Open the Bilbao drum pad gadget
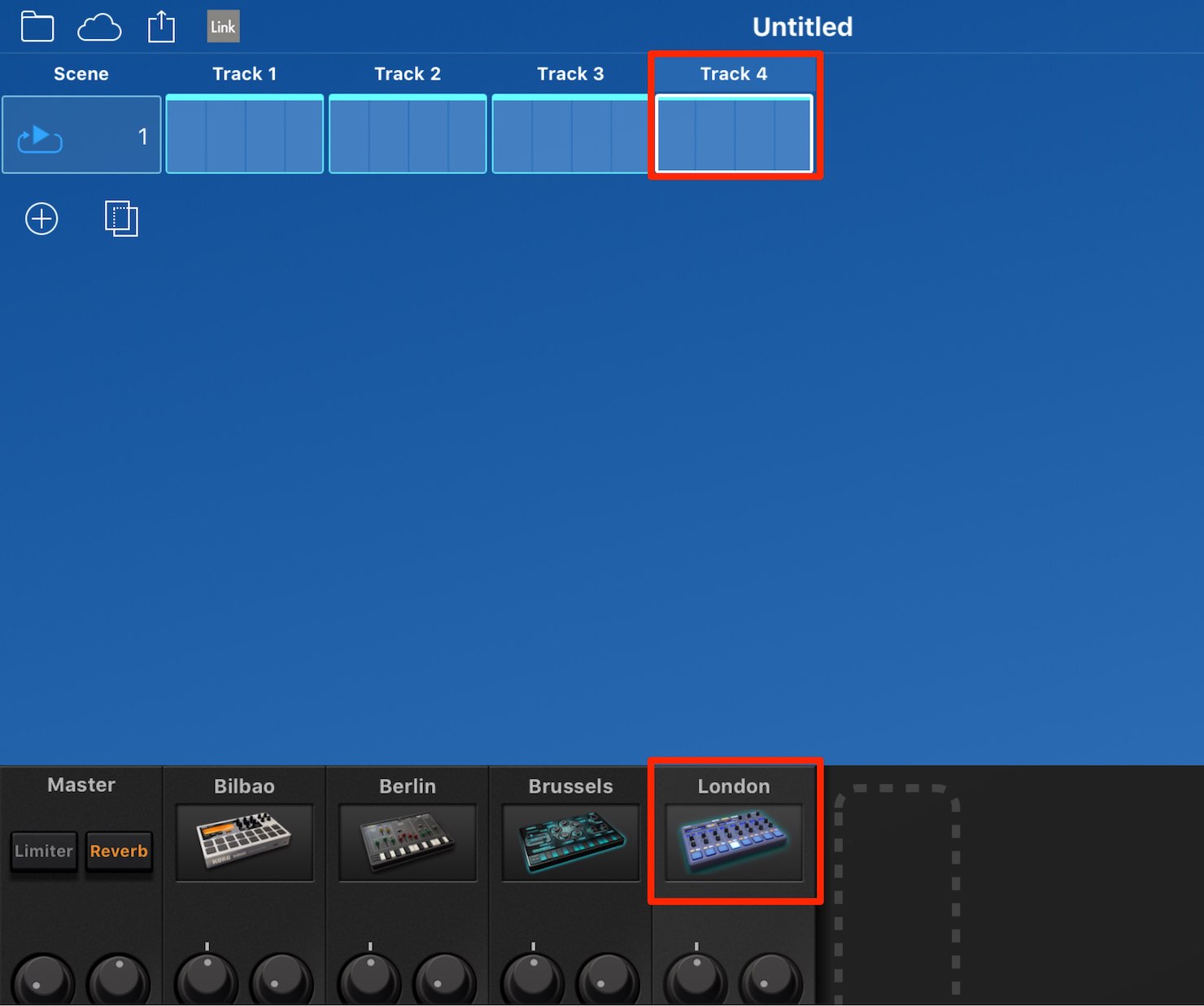Screen dimensions: 1204x1006 245,842
